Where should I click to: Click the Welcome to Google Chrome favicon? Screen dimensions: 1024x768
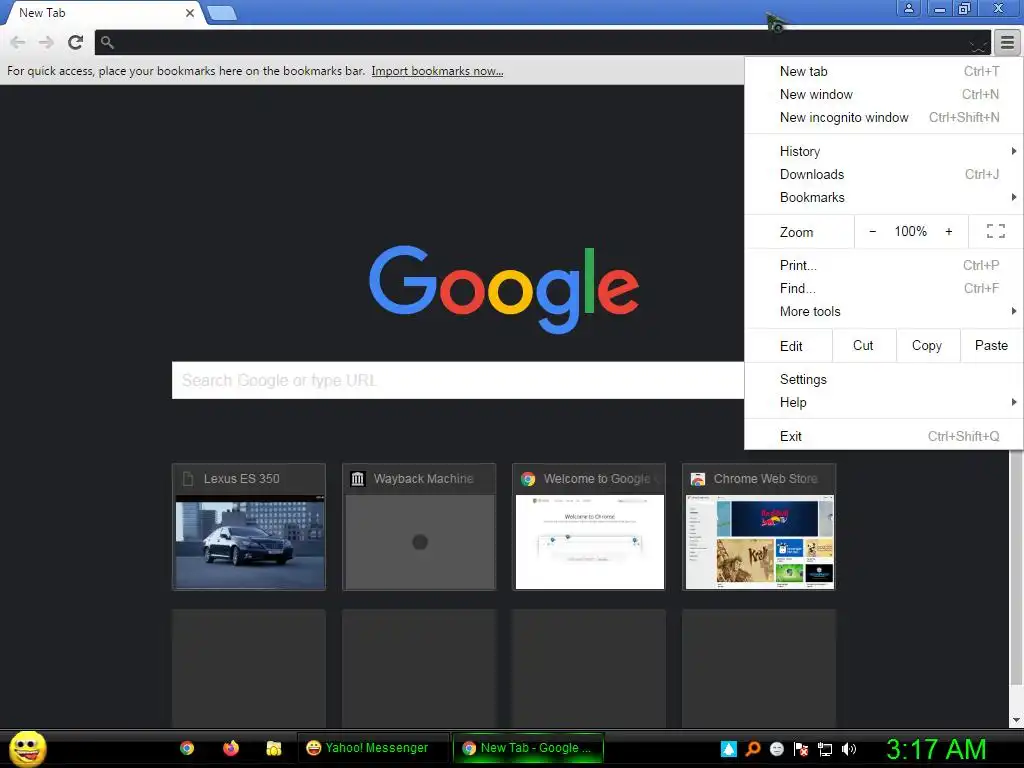528,479
